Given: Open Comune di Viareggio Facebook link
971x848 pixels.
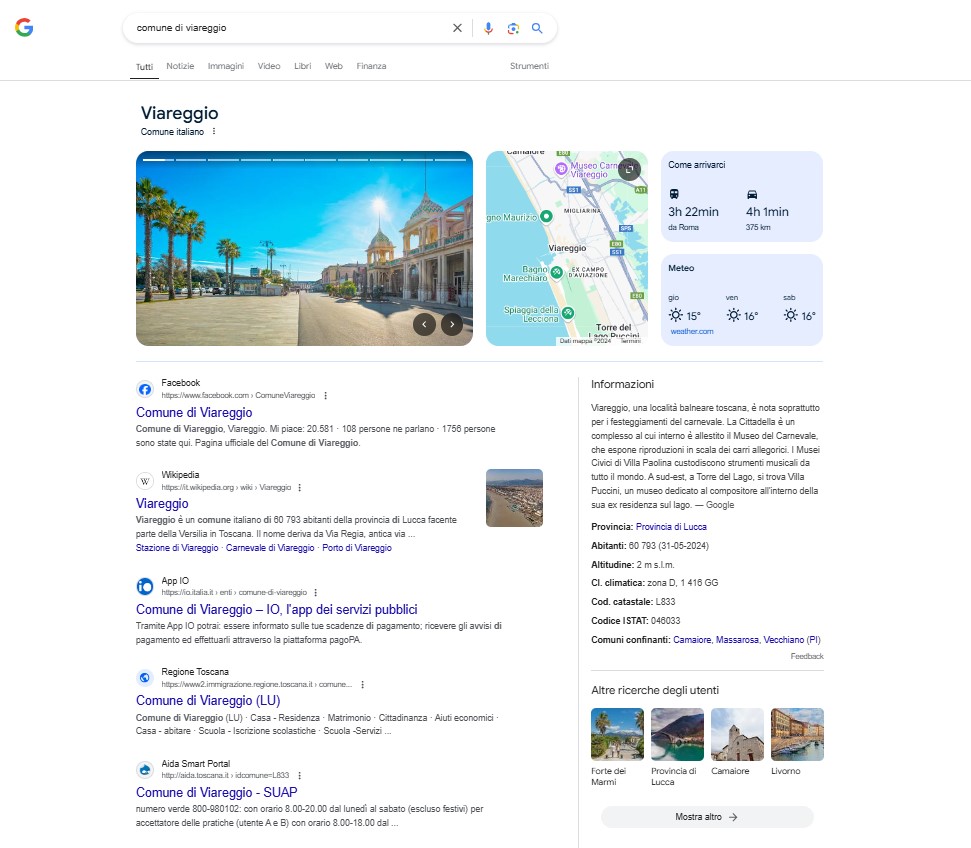Looking at the screenshot, I should (x=194, y=413).
